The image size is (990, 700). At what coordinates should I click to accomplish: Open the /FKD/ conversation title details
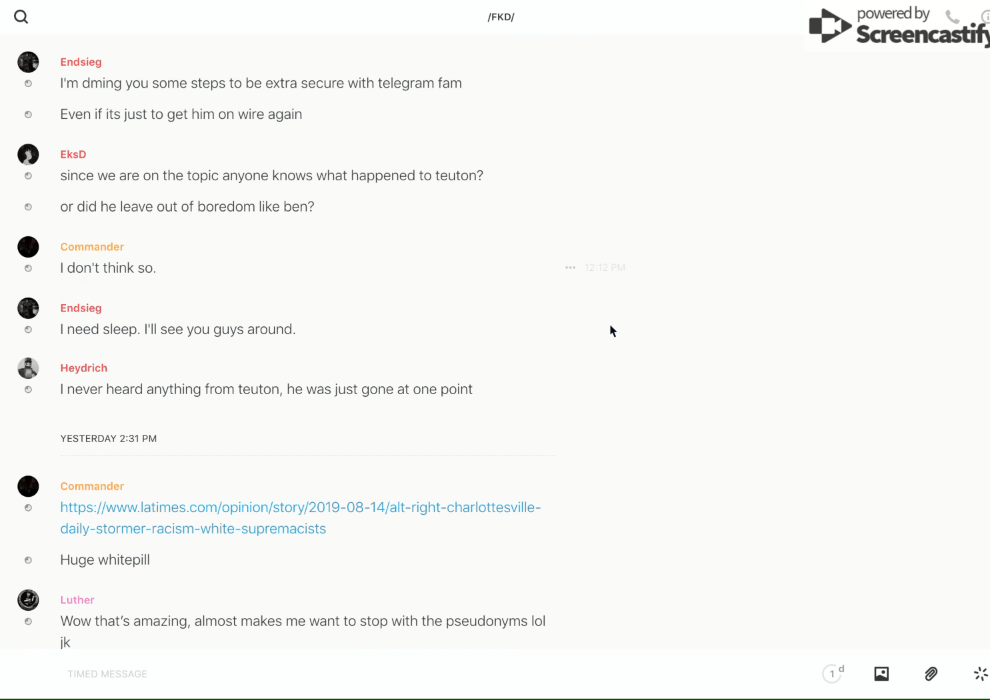point(501,17)
